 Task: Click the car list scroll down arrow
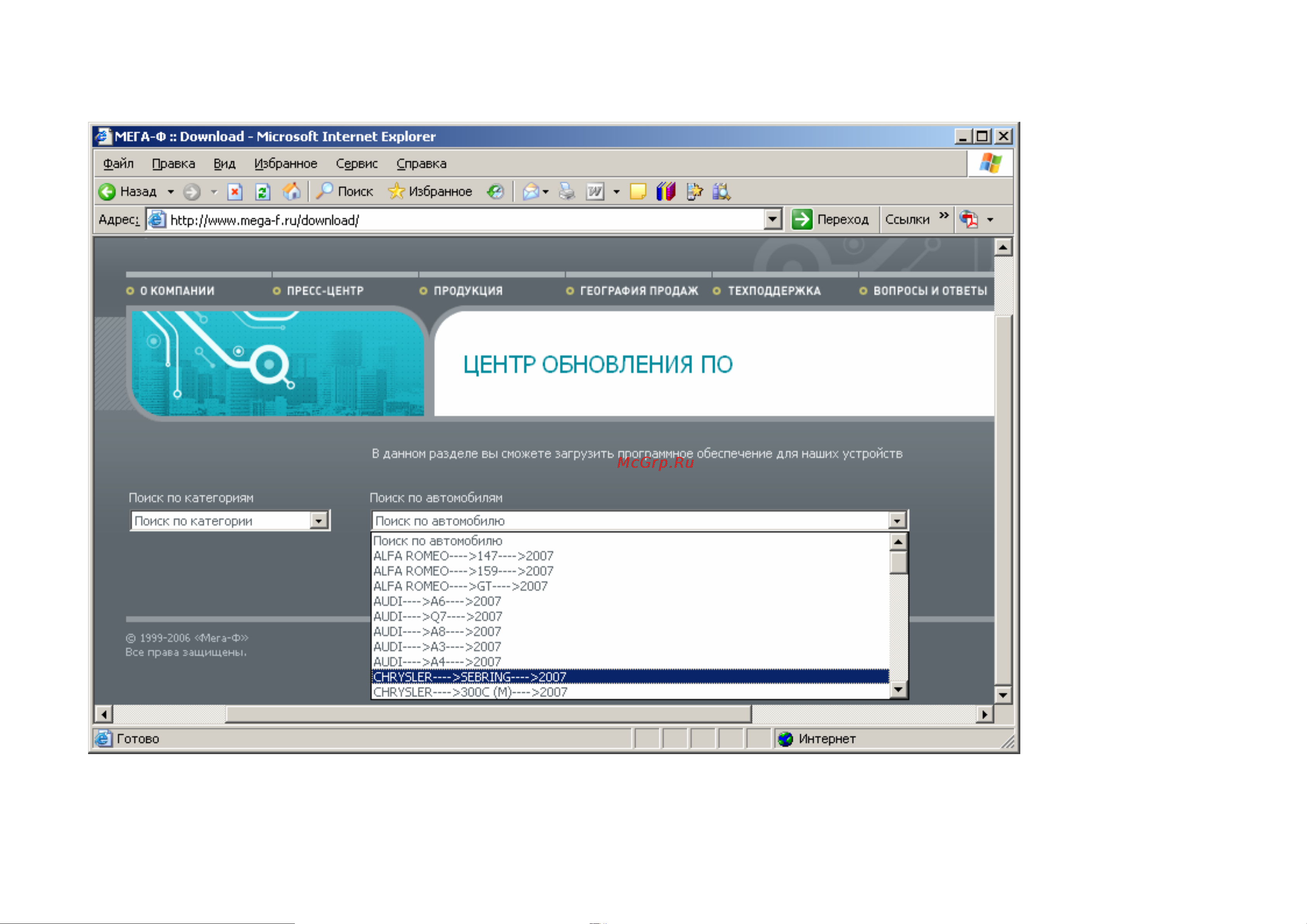click(x=898, y=689)
